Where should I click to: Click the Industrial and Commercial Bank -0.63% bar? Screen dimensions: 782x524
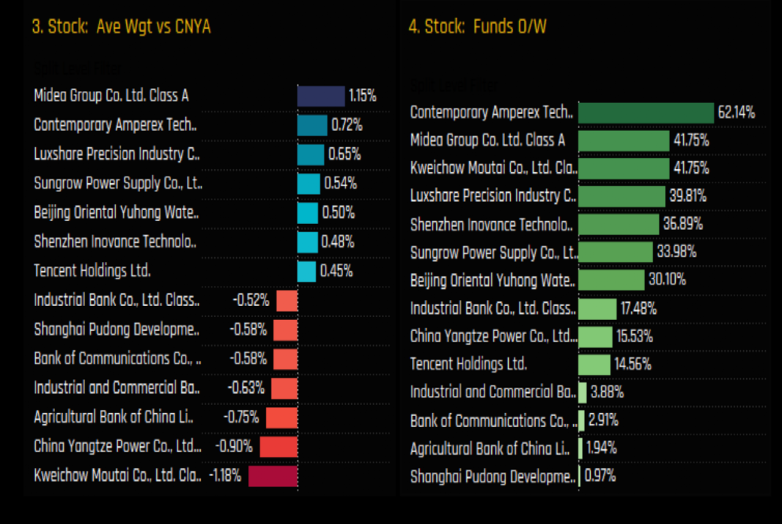pyautogui.click(x=285, y=387)
